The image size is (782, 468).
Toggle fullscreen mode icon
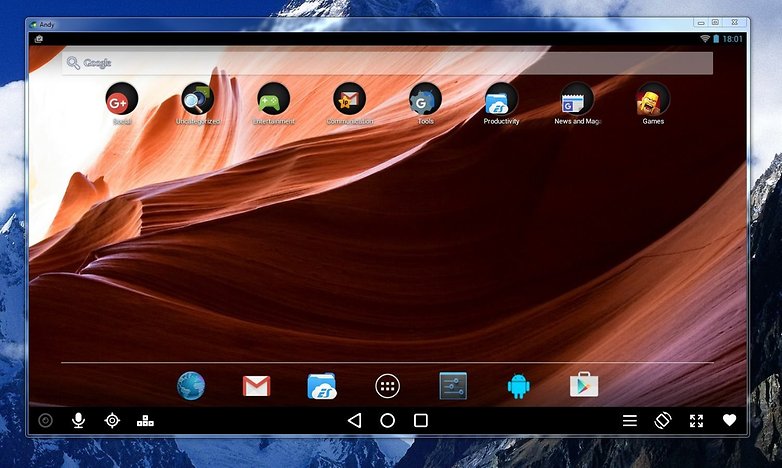tap(696, 421)
